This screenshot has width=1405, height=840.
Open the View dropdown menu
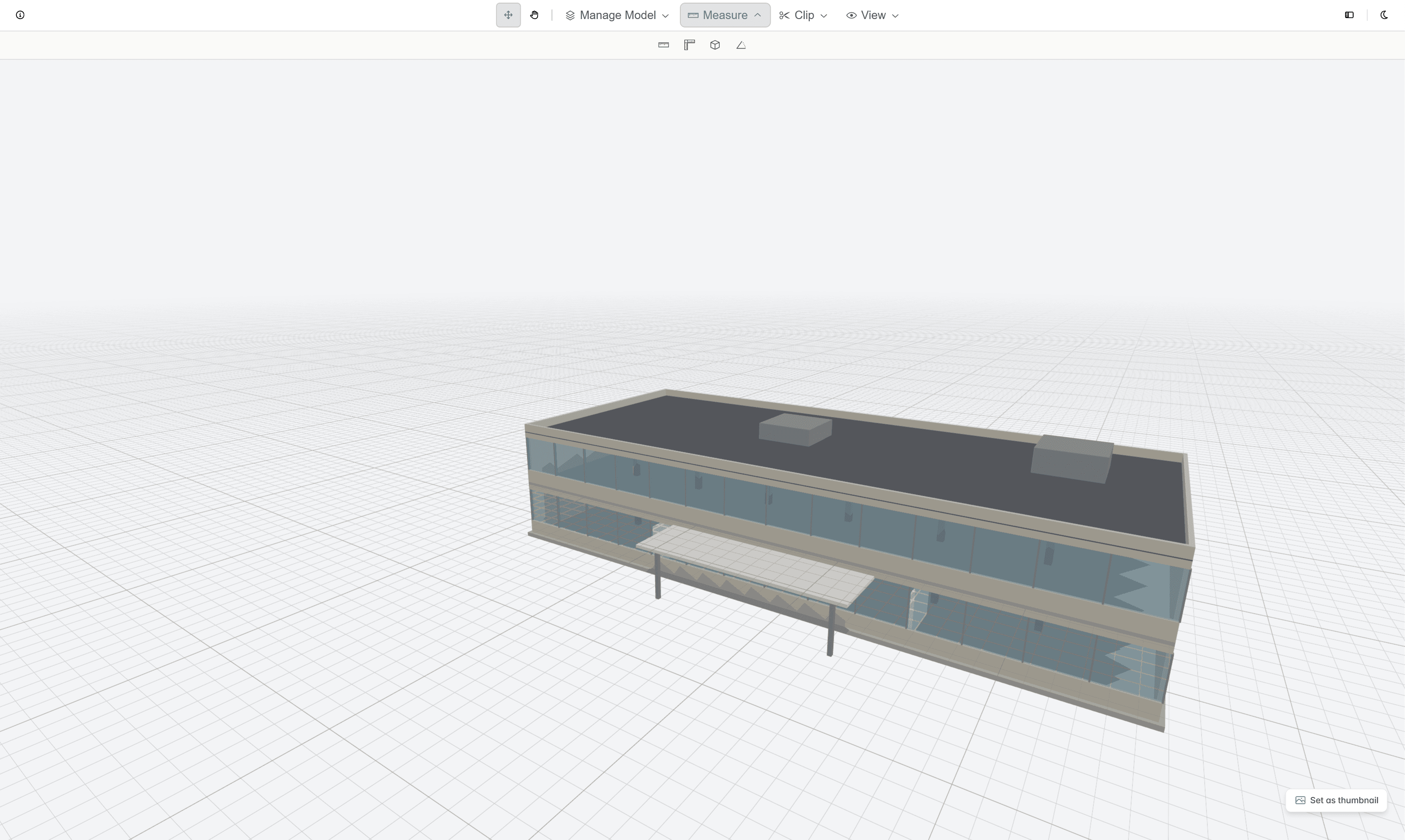(872, 15)
